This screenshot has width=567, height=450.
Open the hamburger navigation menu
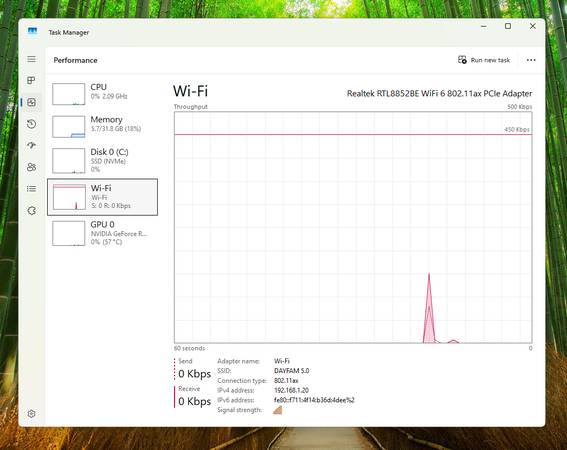[x=31, y=59]
